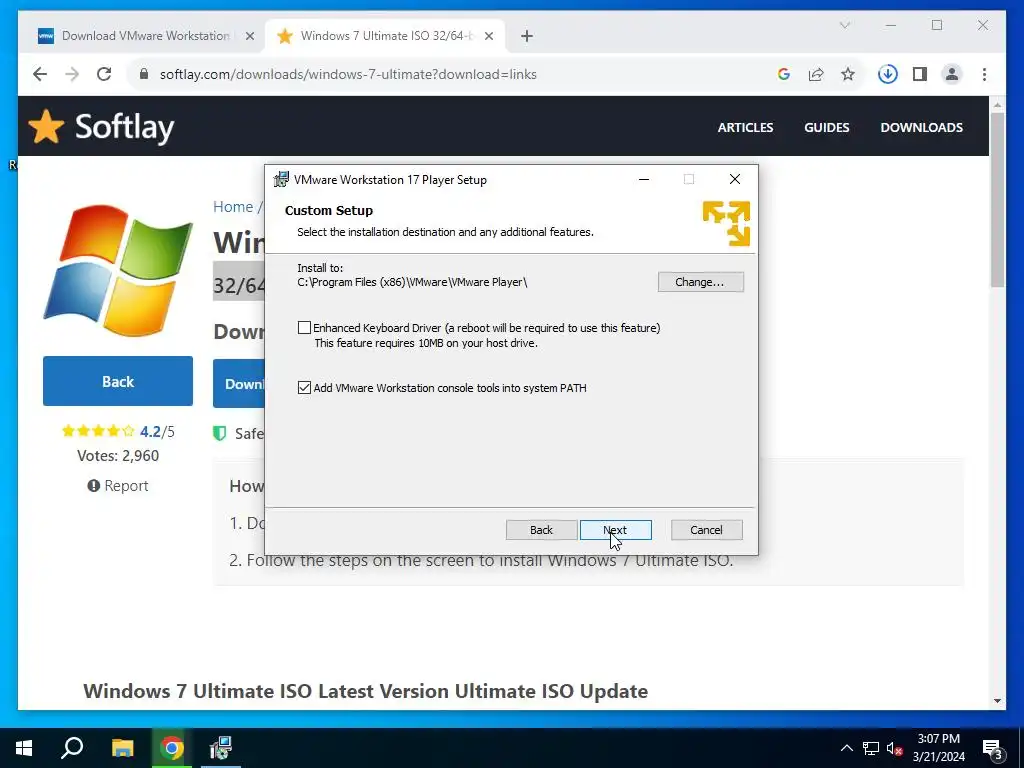Click the scrollbar down arrow
The image size is (1024, 768).
coord(997,701)
